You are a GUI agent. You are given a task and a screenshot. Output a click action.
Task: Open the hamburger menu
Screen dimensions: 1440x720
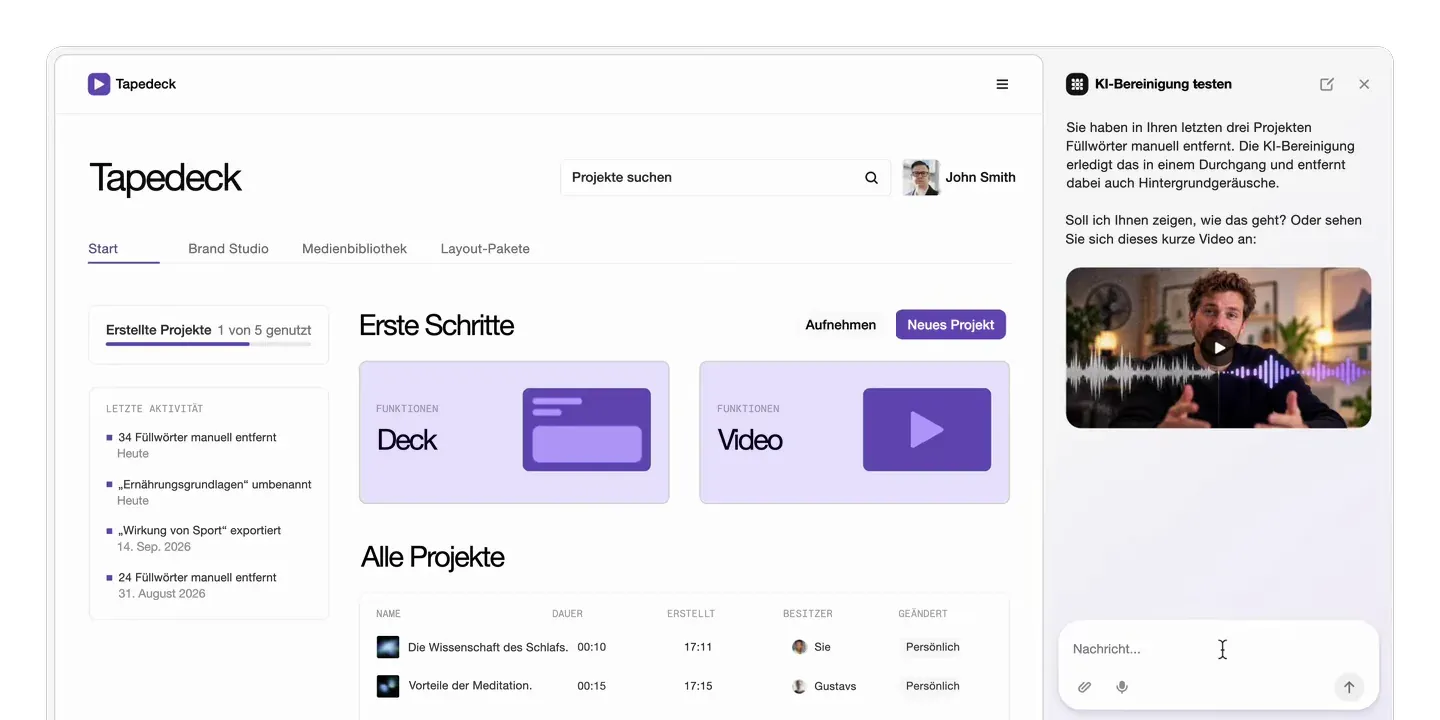pyautogui.click(x=1002, y=84)
